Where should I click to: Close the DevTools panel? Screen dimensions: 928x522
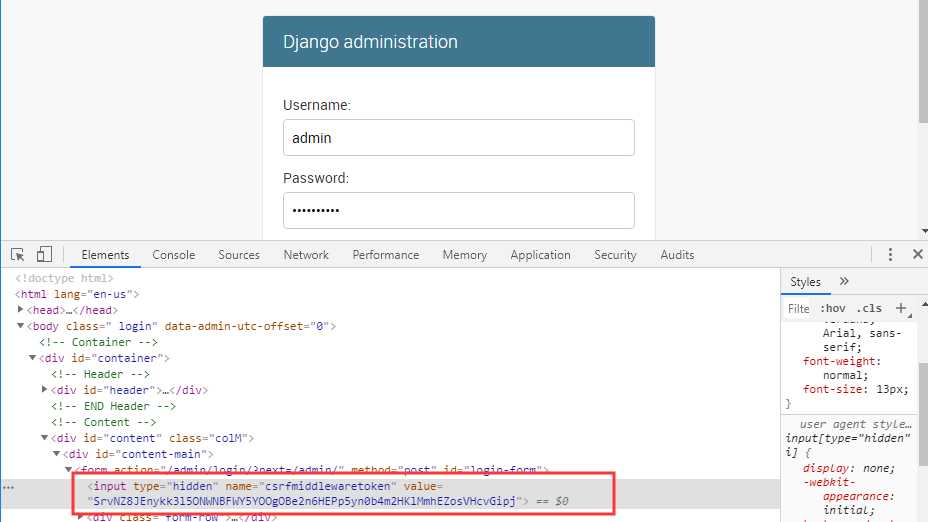click(x=917, y=254)
